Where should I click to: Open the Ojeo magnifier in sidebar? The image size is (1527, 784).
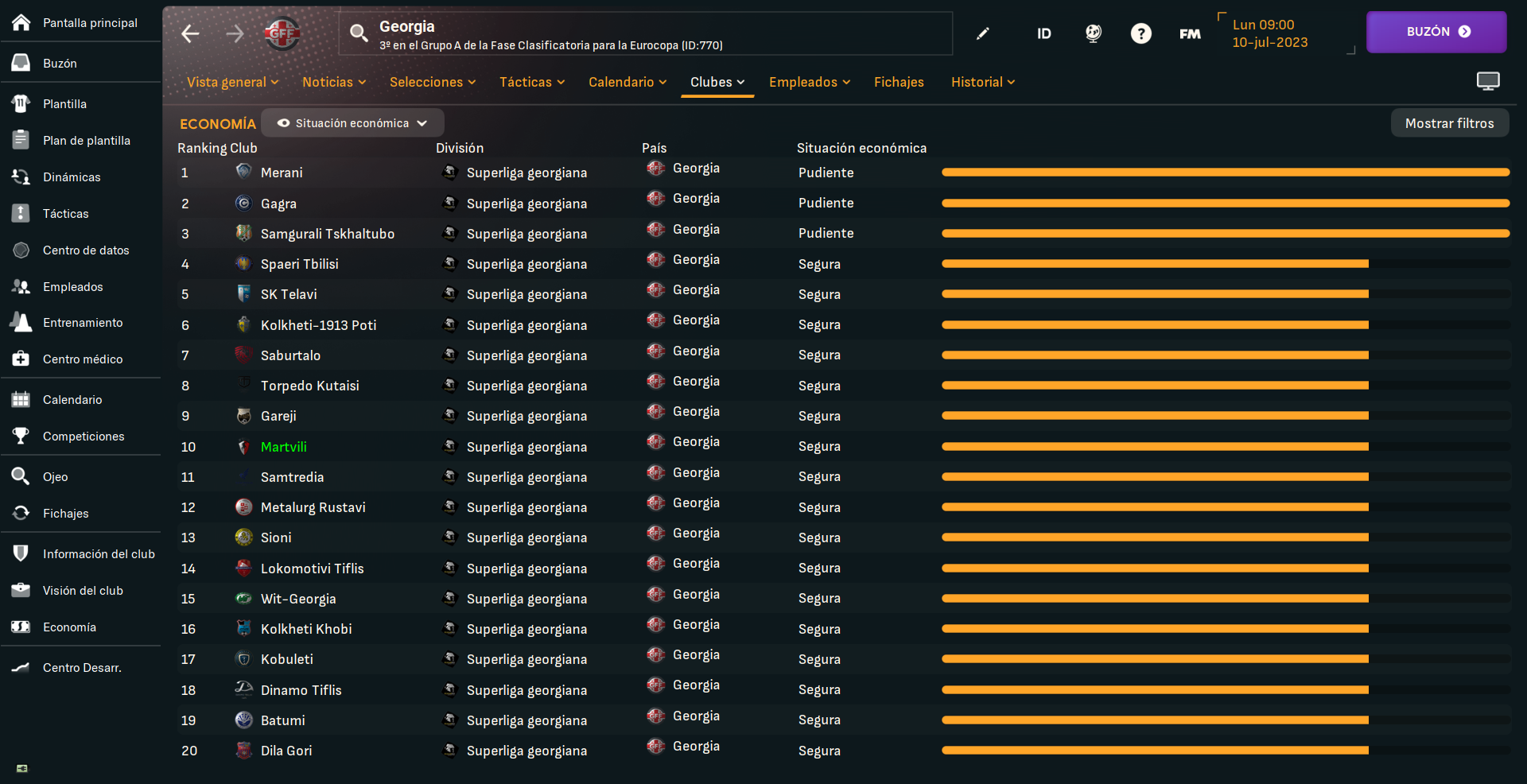tap(21, 476)
